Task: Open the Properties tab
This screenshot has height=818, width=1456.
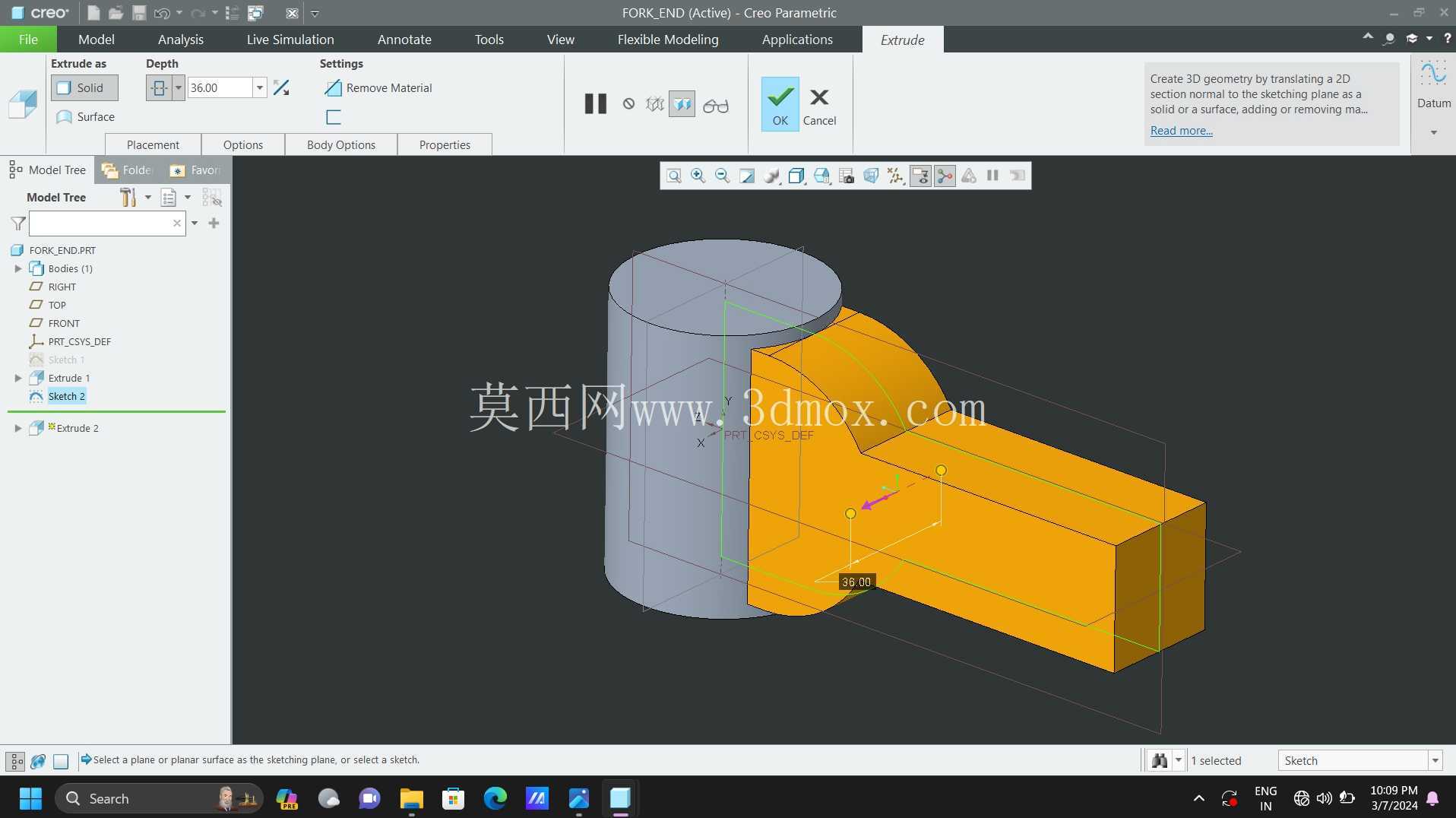Action: coord(445,144)
